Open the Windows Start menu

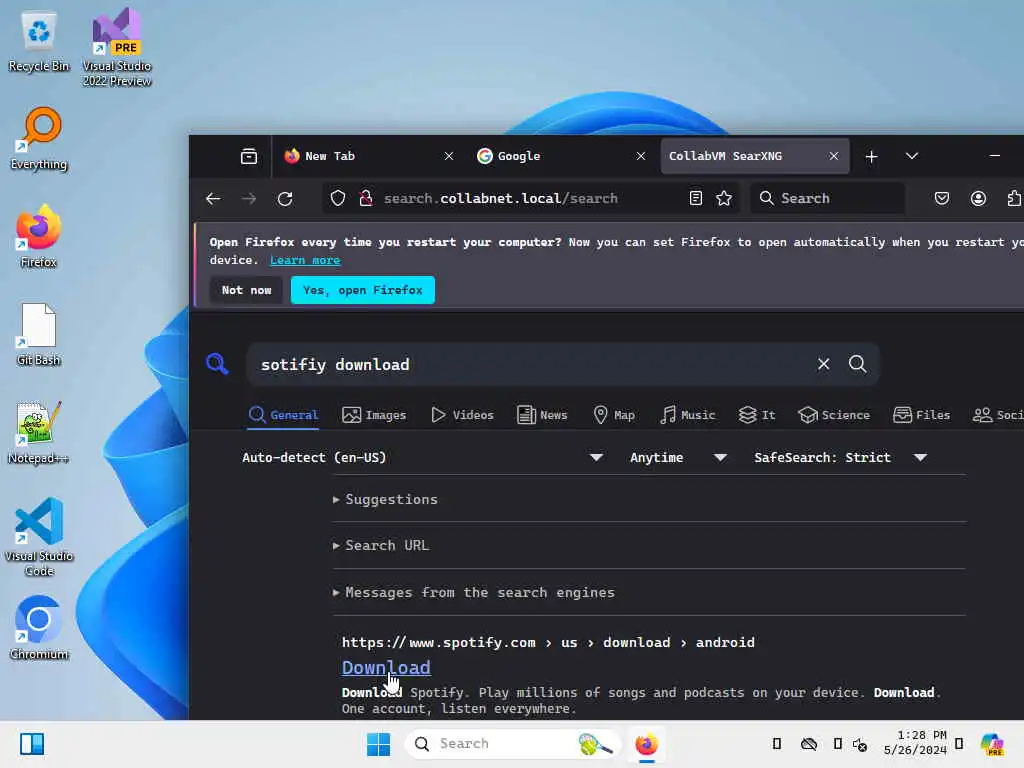[x=378, y=744]
